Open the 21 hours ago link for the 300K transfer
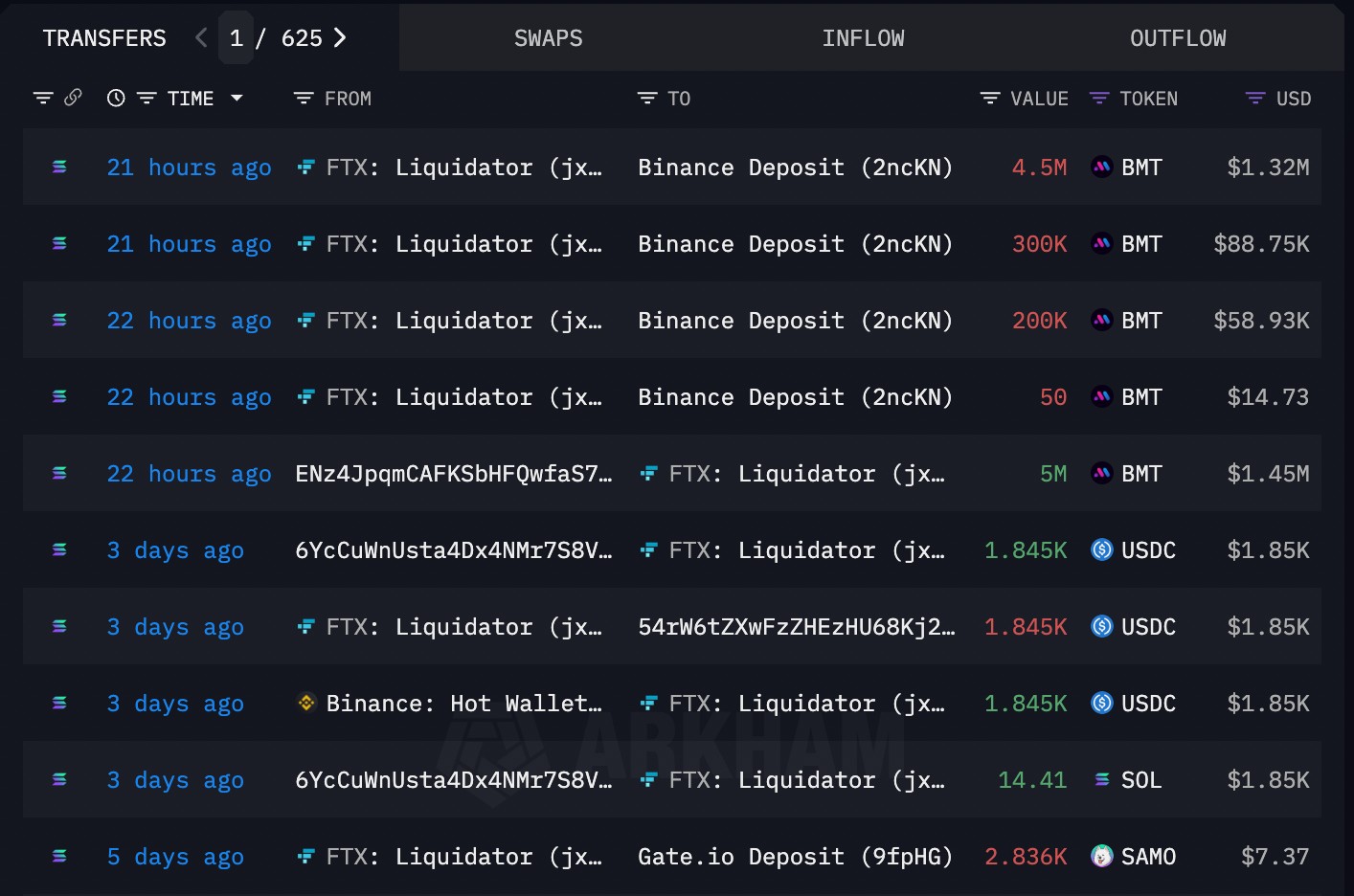 click(190, 244)
